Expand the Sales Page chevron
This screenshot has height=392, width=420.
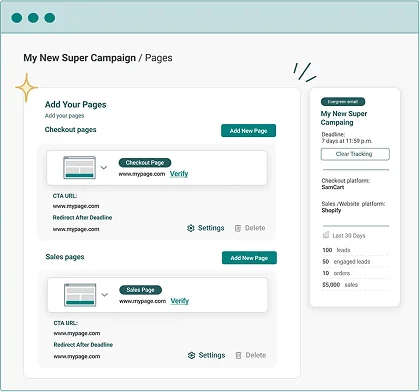coord(105,295)
